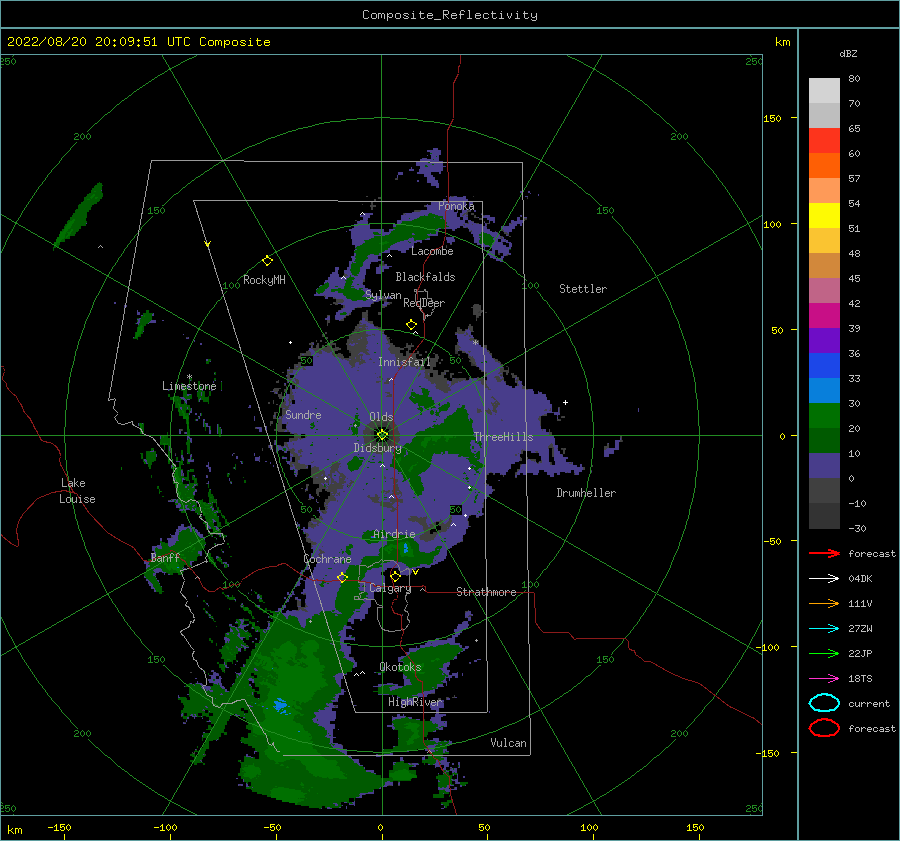Click the red forecast ellipse icon
The image size is (900, 841).
(x=824, y=728)
